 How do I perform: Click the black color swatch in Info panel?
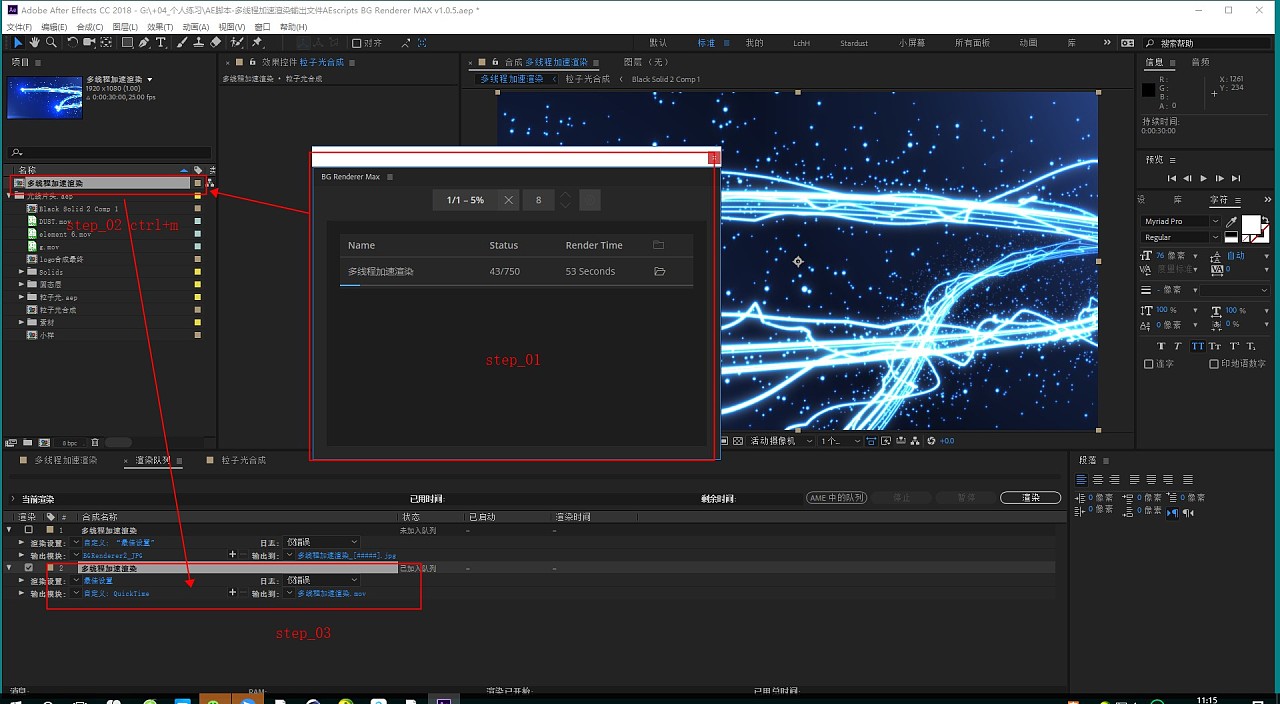(1149, 90)
